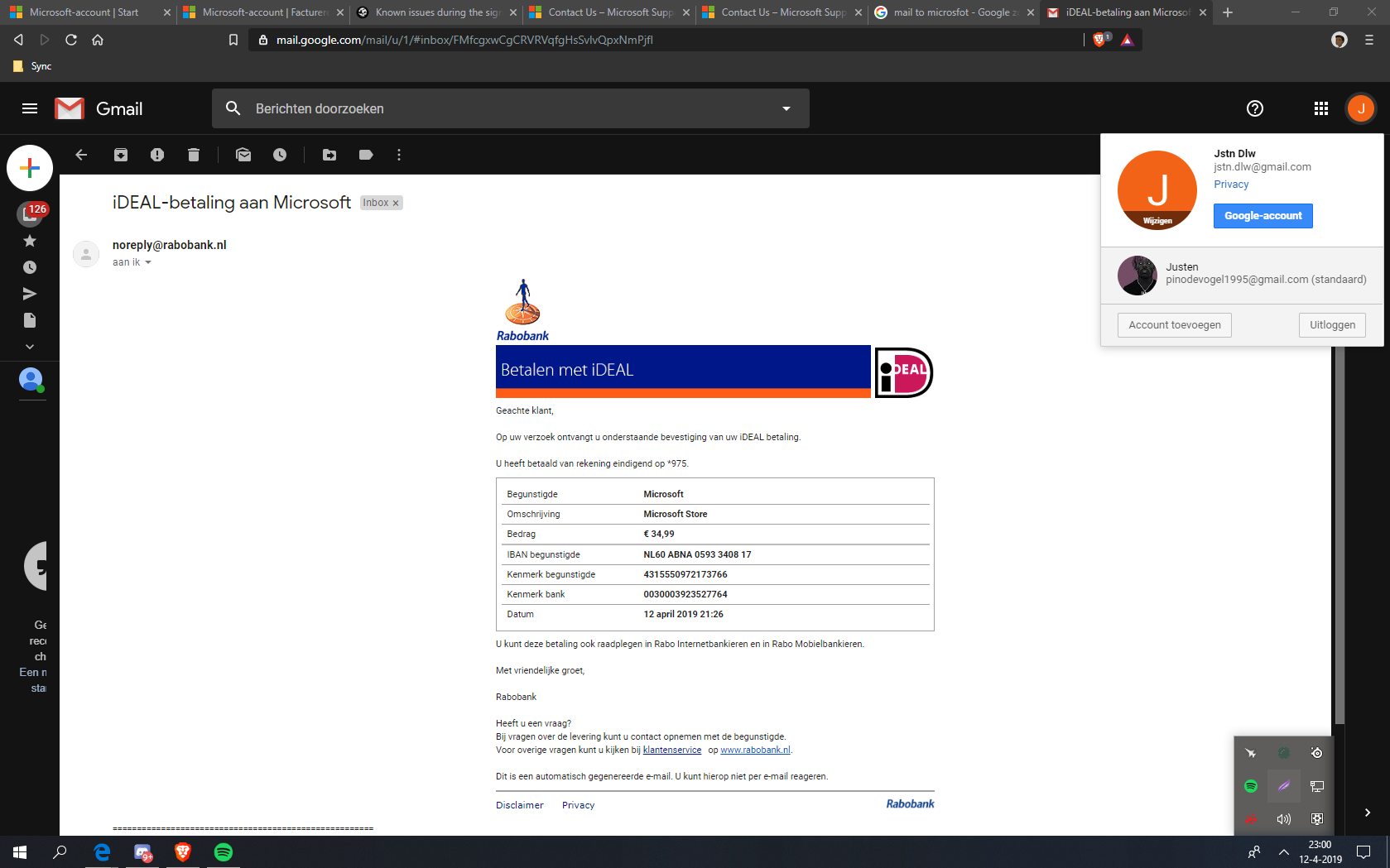This screenshot has height=868, width=1390.
Task: Show advanced search options dropdown
Action: (786, 108)
